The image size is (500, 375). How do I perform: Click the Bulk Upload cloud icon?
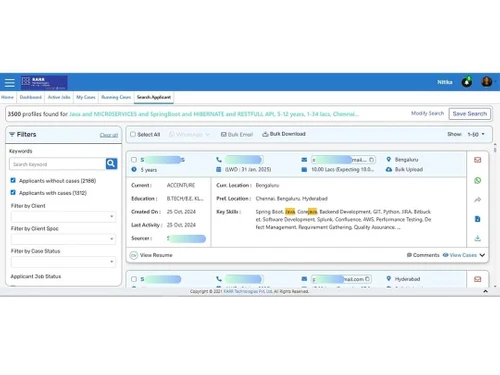click(x=389, y=169)
